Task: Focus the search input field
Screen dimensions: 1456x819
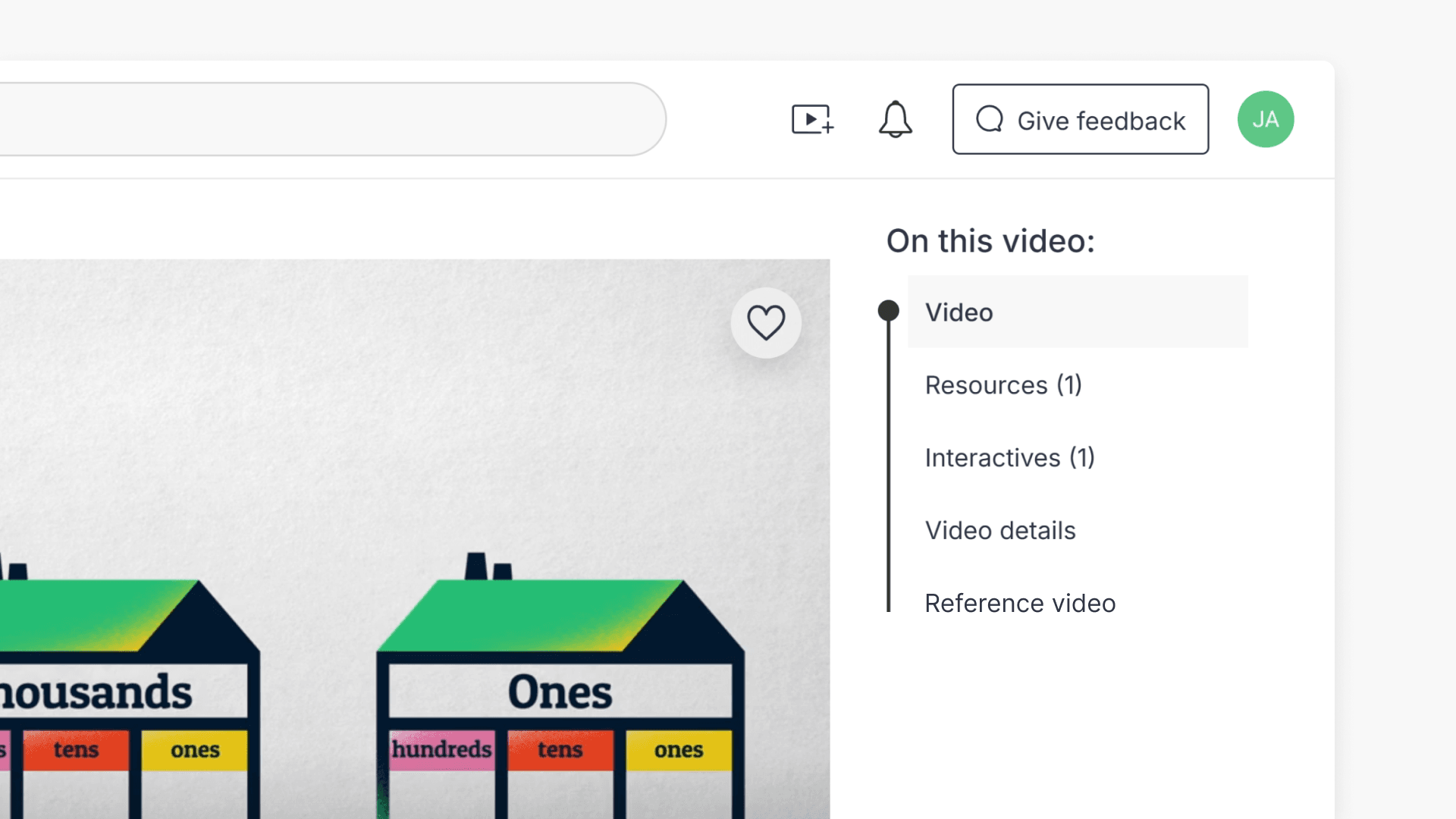Action: pos(332,119)
